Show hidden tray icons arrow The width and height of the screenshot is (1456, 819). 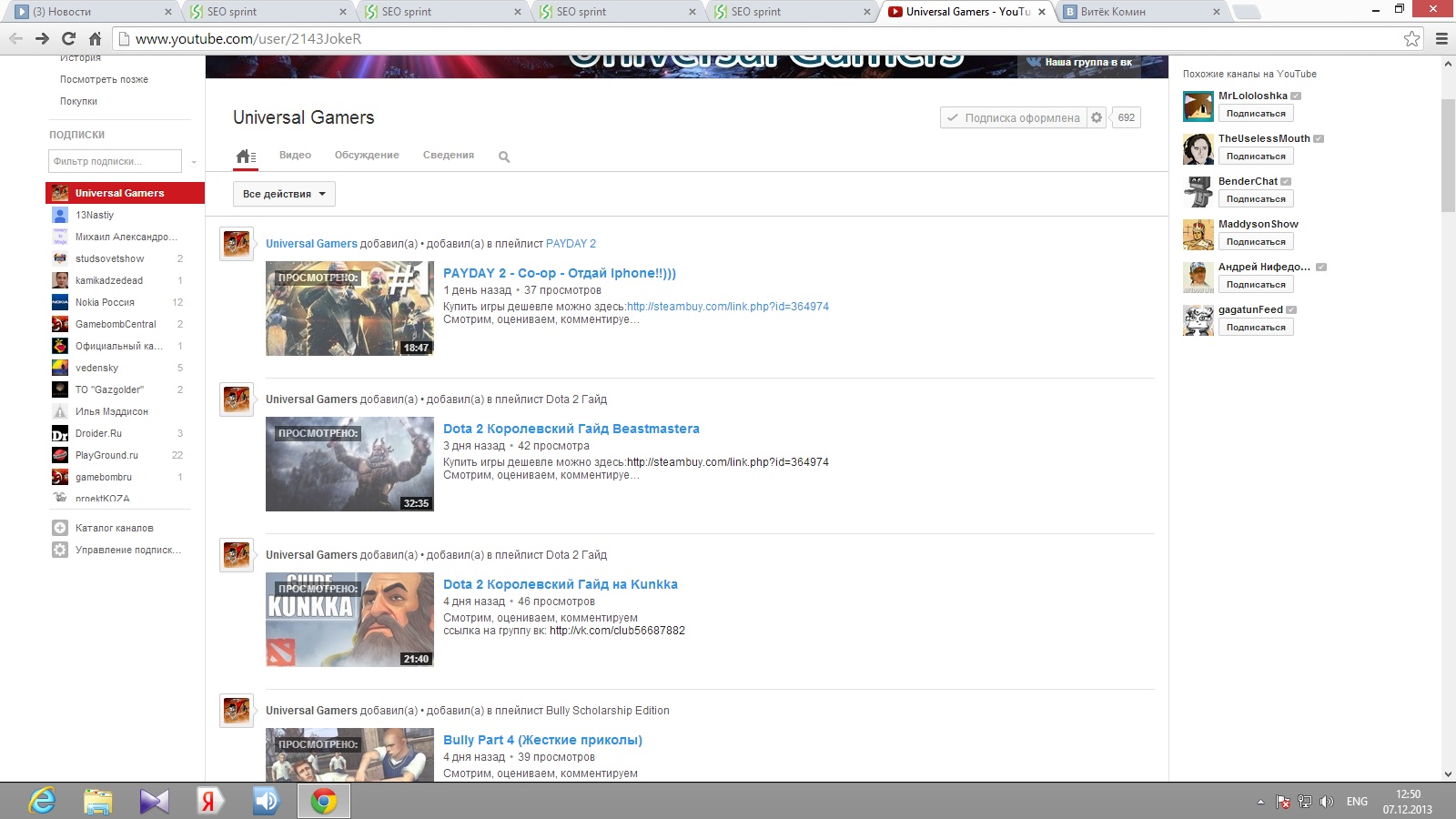point(1260,802)
